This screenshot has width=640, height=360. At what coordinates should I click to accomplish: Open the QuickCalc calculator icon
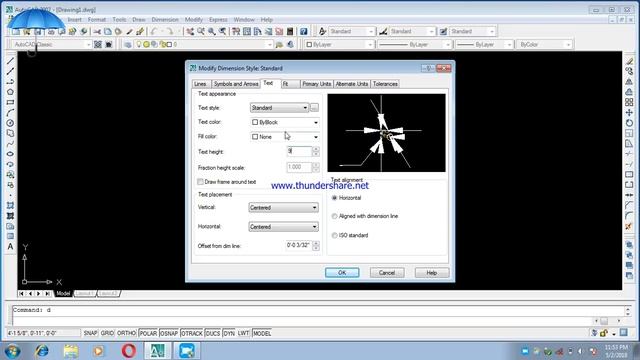[290, 31]
